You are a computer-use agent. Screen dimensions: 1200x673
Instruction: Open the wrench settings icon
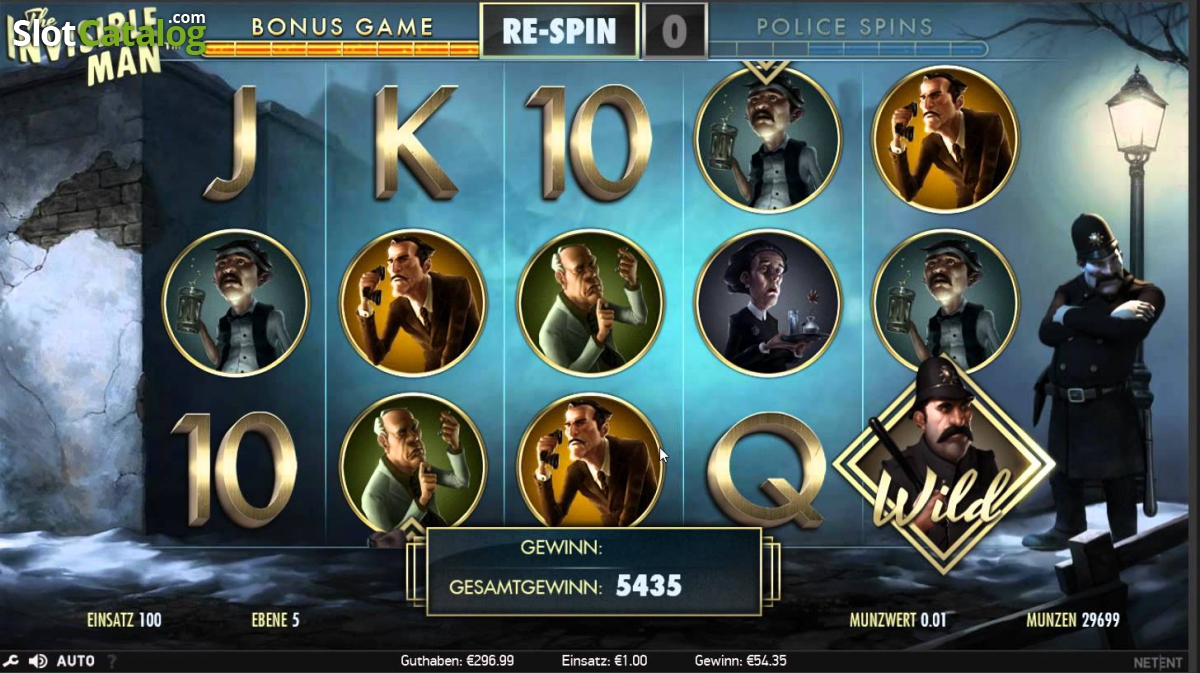tap(11, 661)
